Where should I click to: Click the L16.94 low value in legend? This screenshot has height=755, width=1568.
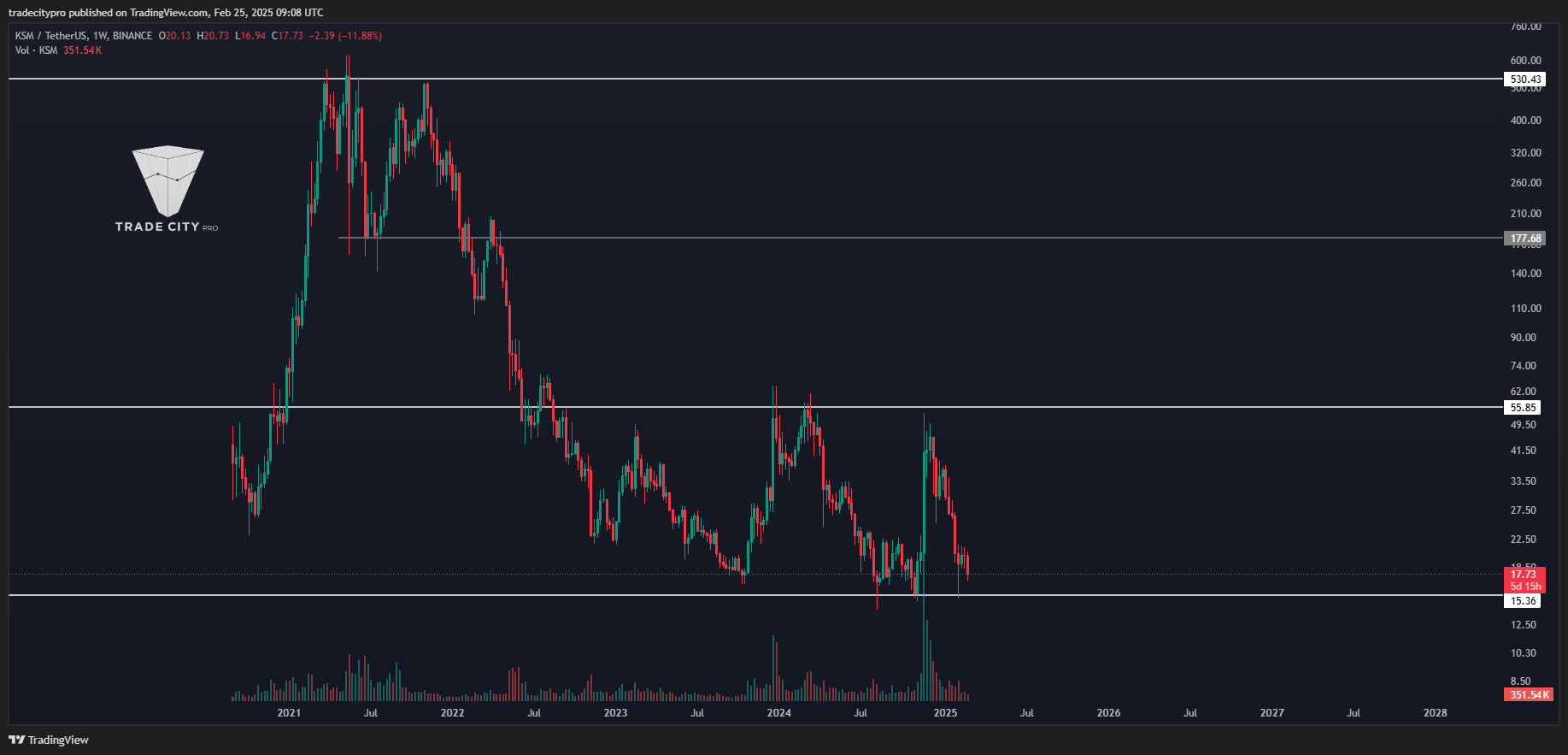coord(250,36)
